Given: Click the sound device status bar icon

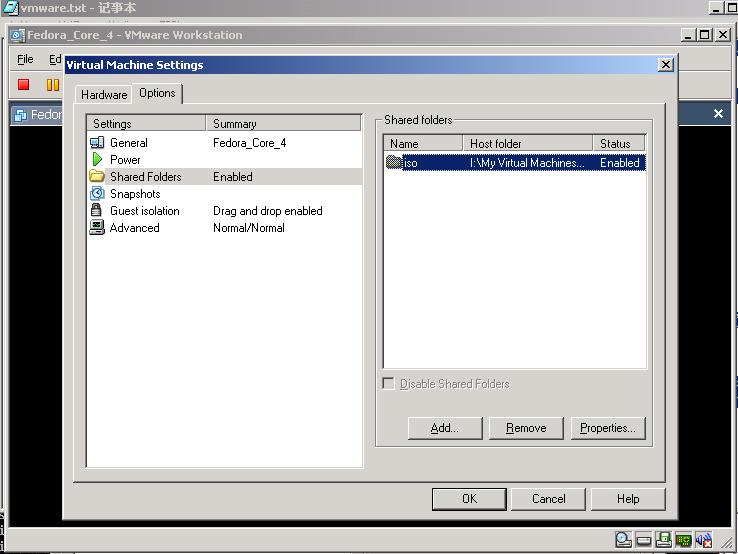Looking at the screenshot, I should (704, 540).
